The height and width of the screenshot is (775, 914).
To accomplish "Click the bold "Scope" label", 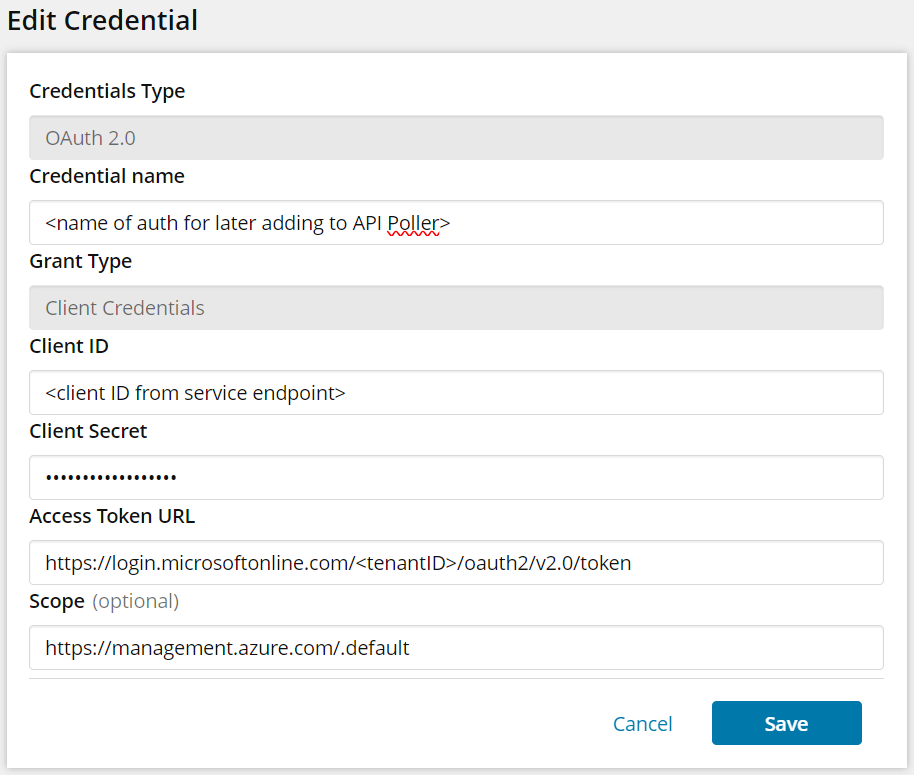I will (x=57, y=601).
